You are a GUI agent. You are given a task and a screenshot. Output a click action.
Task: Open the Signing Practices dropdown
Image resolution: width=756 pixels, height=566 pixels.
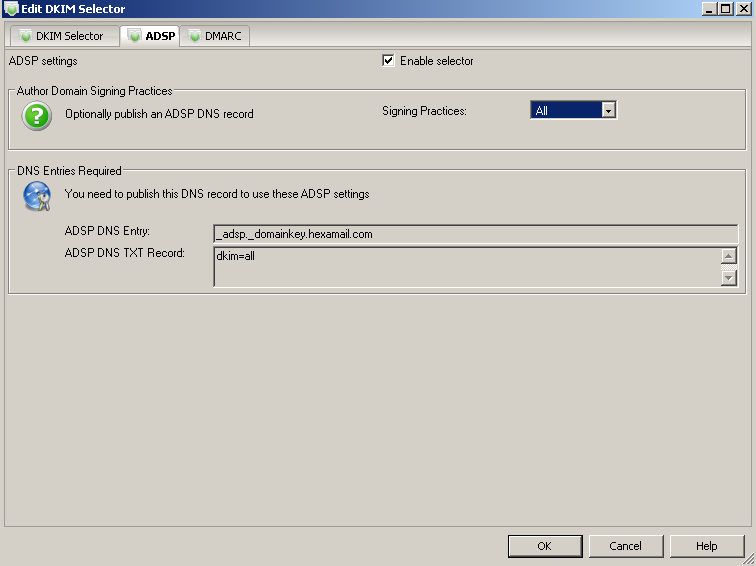click(607, 111)
